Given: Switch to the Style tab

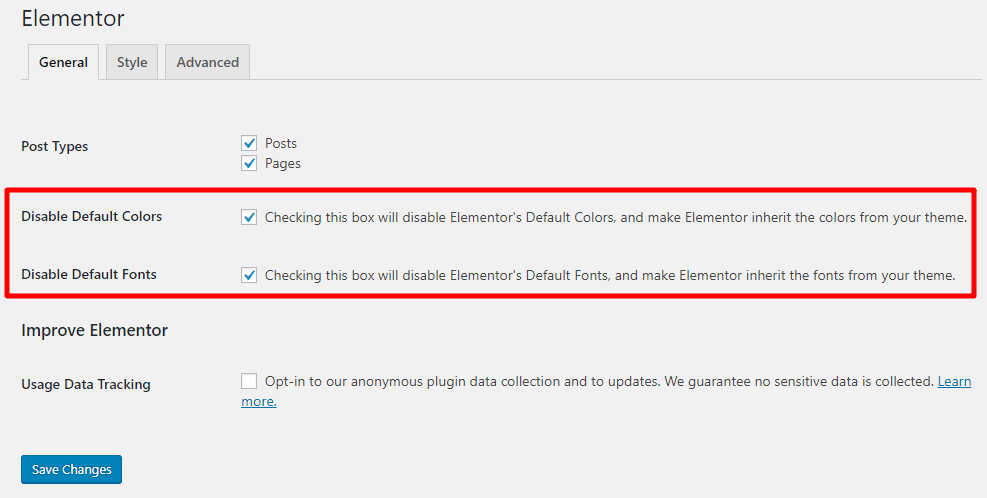Looking at the screenshot, I should pos(132,62).
